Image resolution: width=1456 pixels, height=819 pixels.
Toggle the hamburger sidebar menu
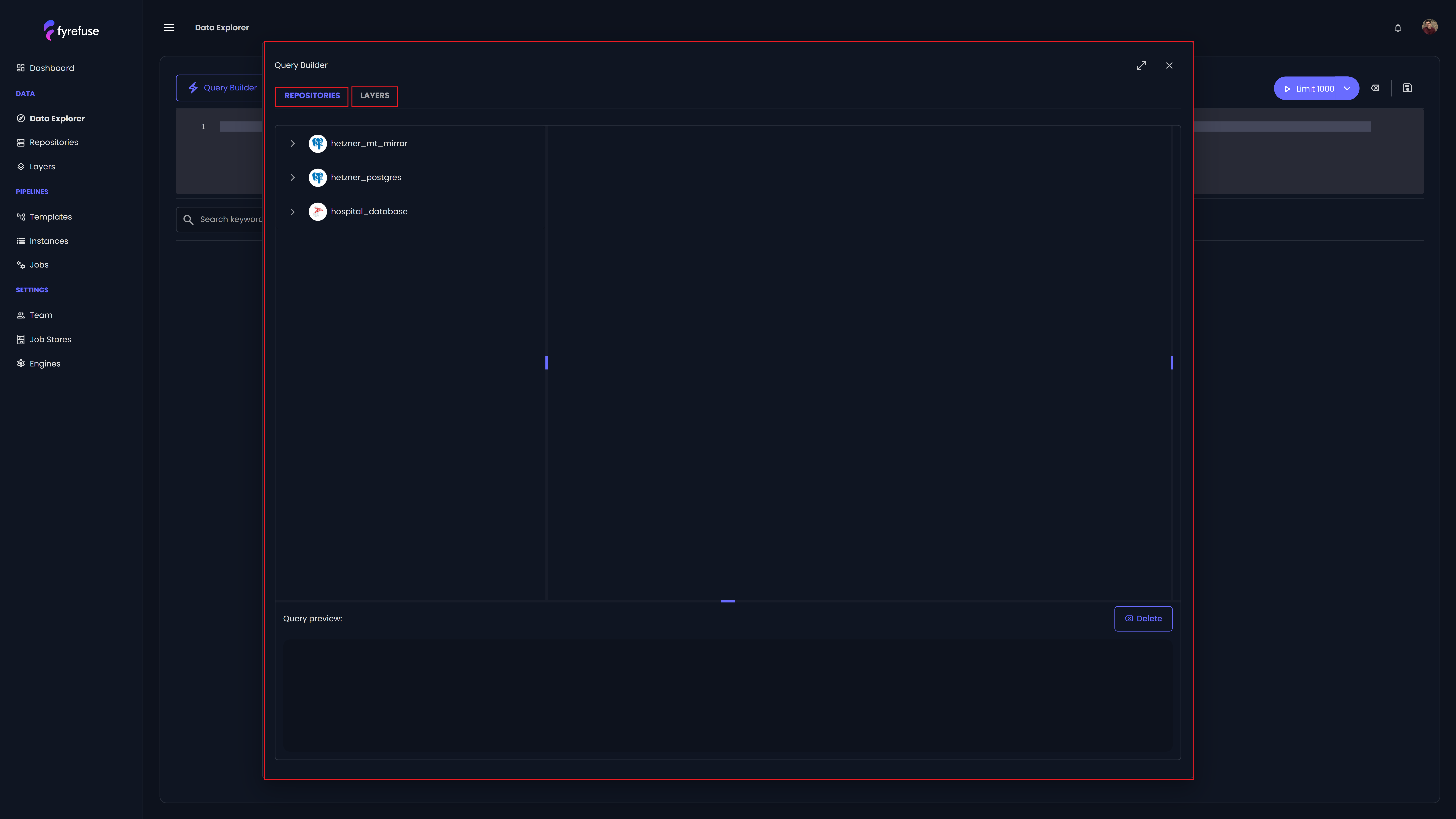[169, 28]
